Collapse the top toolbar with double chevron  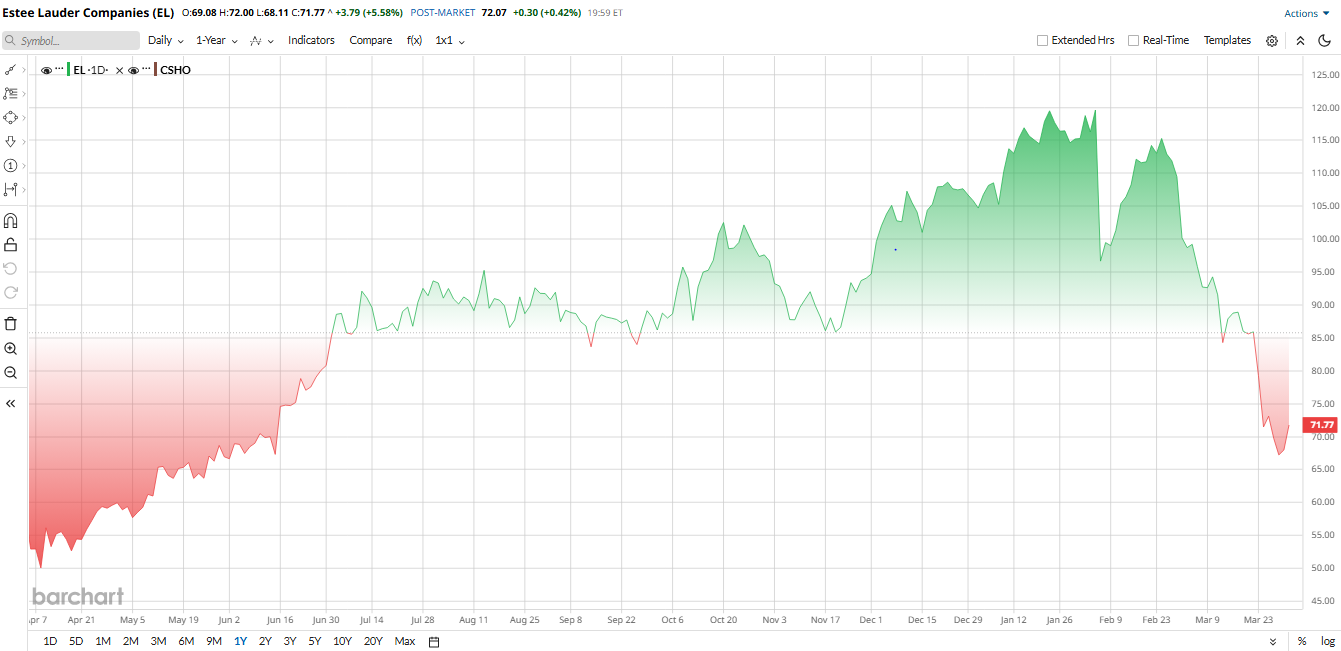click(1300, 41)
